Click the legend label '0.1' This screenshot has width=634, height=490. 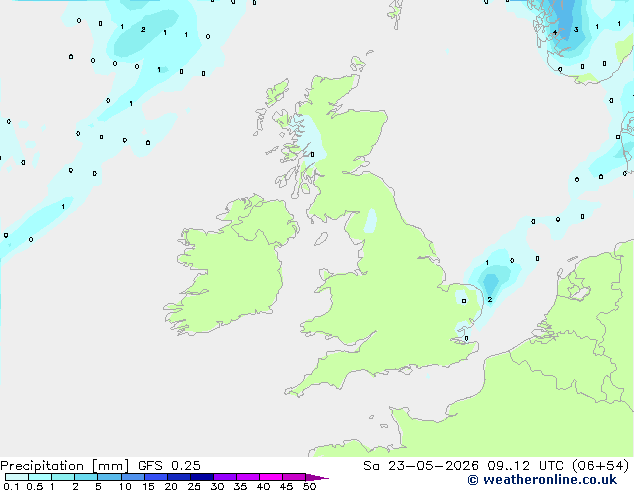(x=11, y=486)
